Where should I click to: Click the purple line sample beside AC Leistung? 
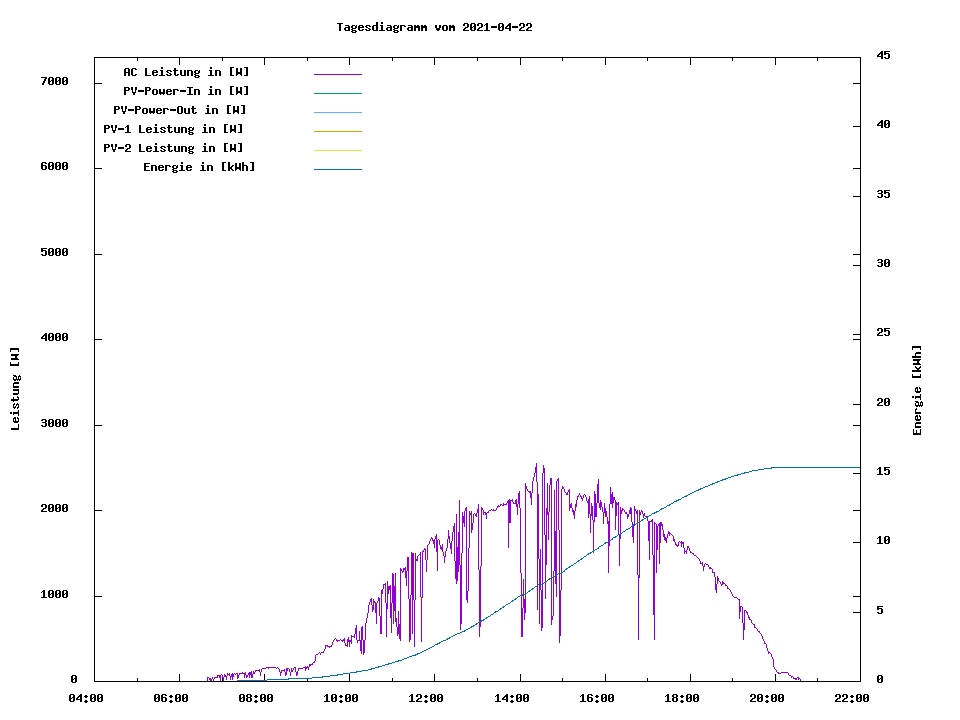point(337,74)
